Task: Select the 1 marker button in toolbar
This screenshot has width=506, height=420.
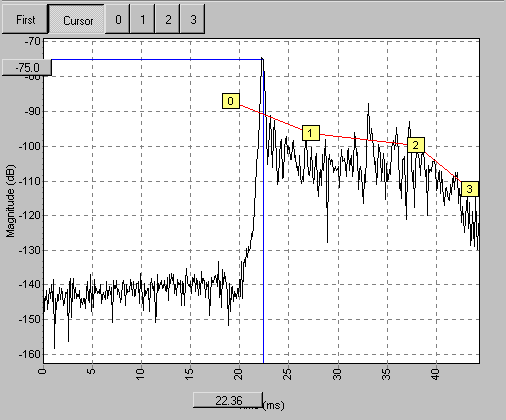Action: click(x=143, y=19)
